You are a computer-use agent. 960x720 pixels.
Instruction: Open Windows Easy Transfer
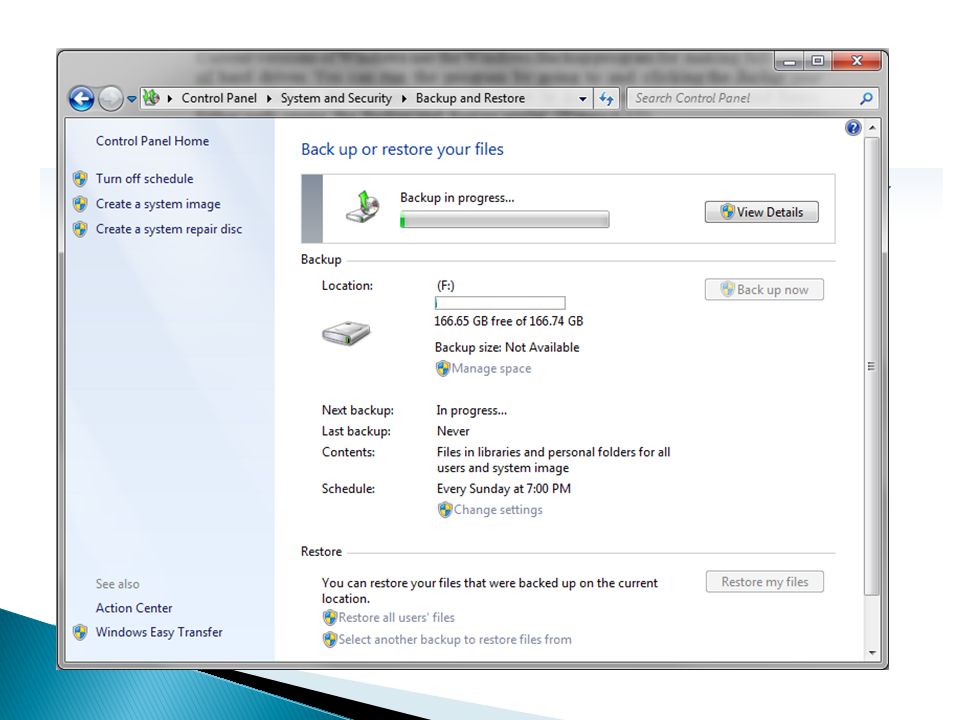coord(159,632)
